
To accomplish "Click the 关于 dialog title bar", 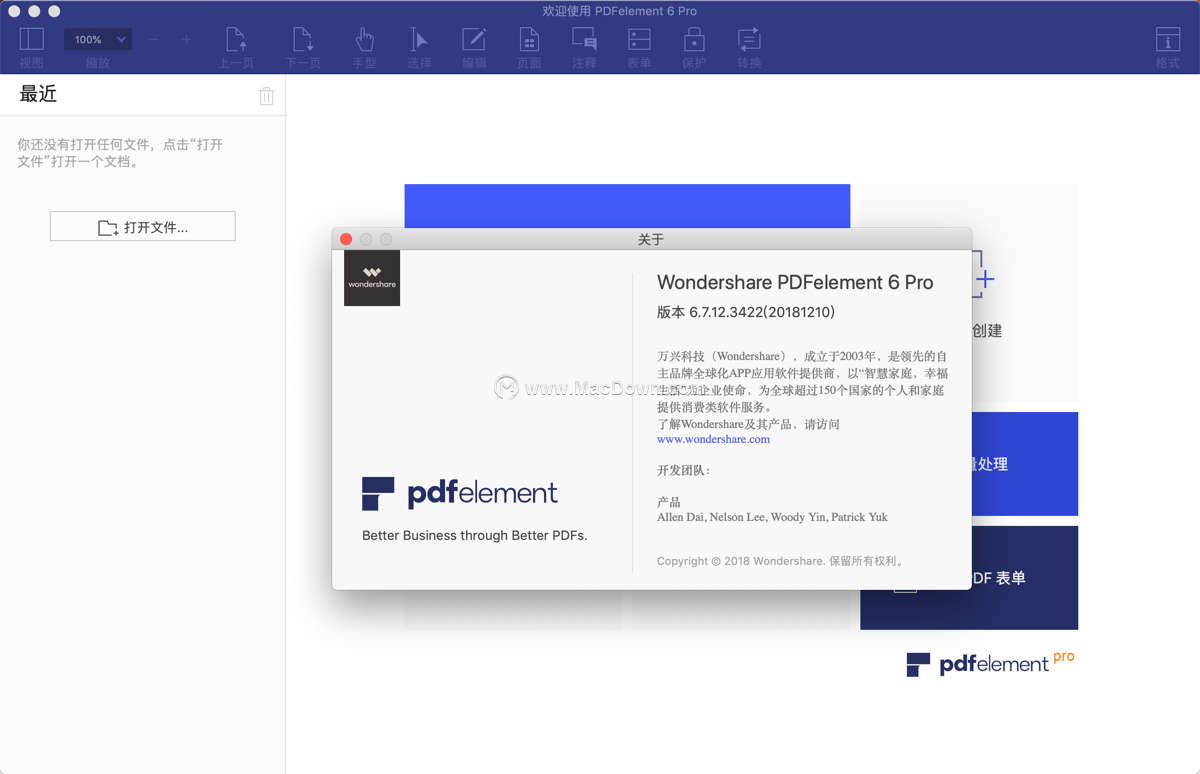I will pos(651,239).
